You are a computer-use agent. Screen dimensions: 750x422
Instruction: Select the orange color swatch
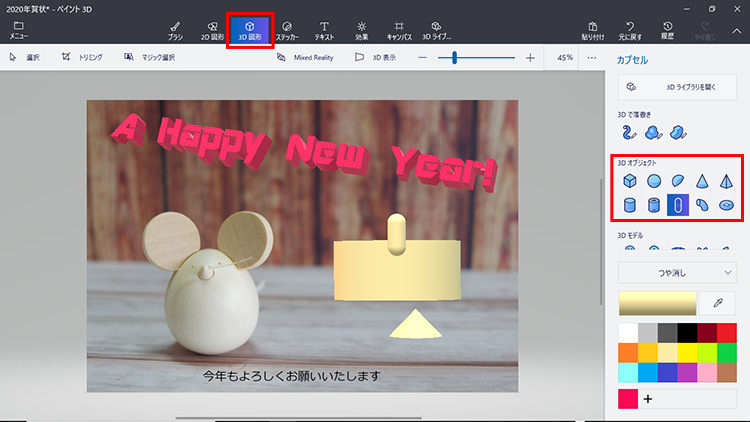(x=628, y=352)
